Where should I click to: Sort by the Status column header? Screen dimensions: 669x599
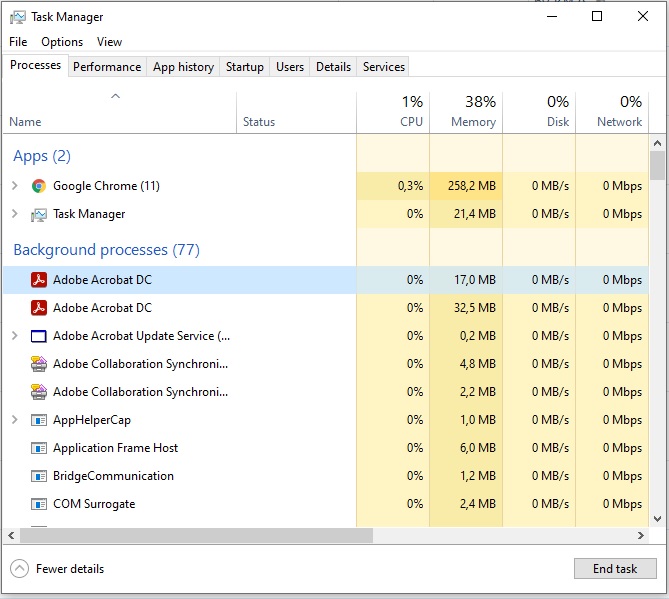(296, 112)
